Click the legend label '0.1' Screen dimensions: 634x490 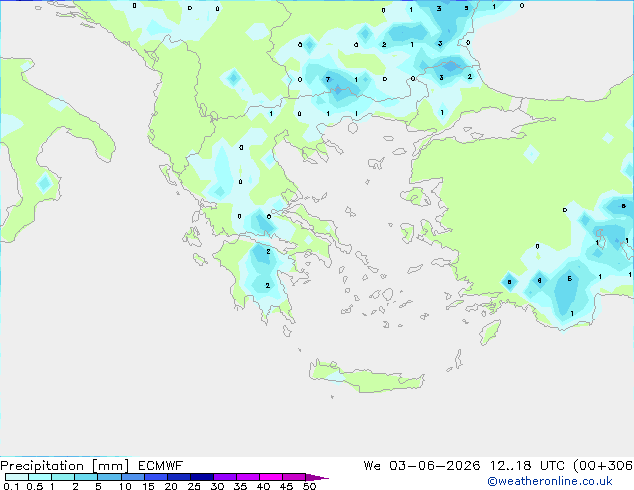pyautogui.click(x=11, y=486)
